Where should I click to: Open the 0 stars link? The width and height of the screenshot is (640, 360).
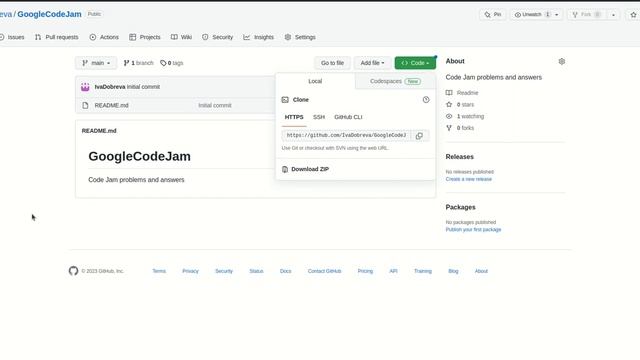click(460, 104)
